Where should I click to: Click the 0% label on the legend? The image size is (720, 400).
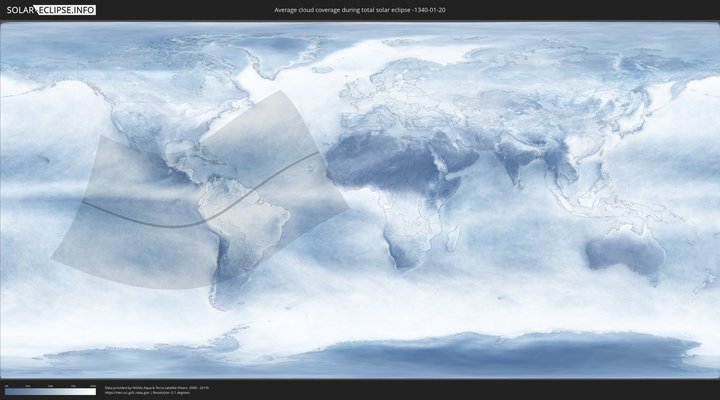(6, 385)
